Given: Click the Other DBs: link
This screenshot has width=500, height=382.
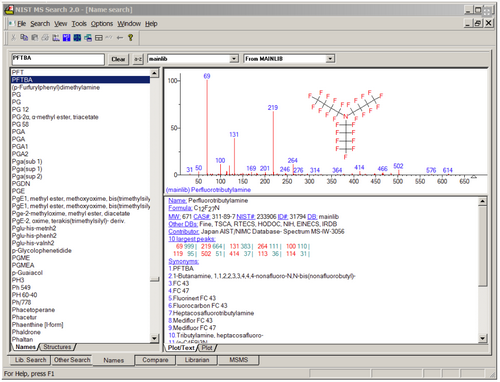Looking at the screenshot, I should point(183,224).
